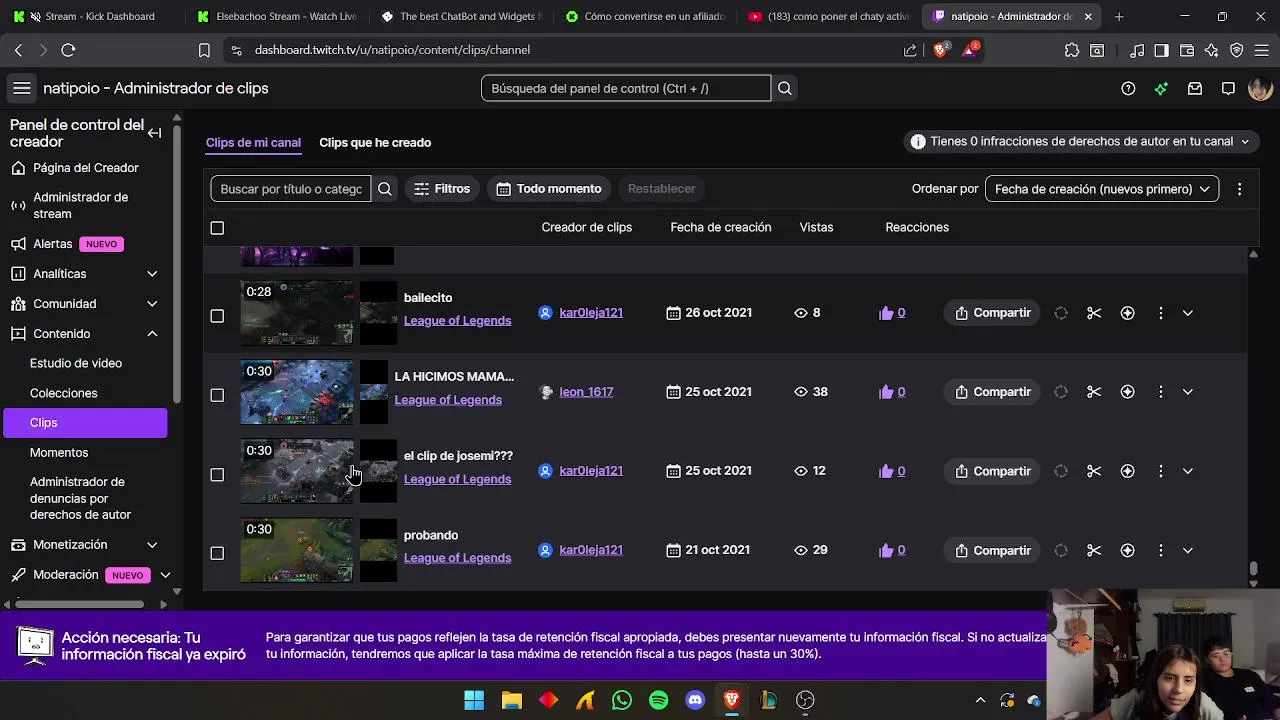This screenshot has width=1280, height=720.
Task: Open three-dot menu for probando clip
Action: [1160, 550]
